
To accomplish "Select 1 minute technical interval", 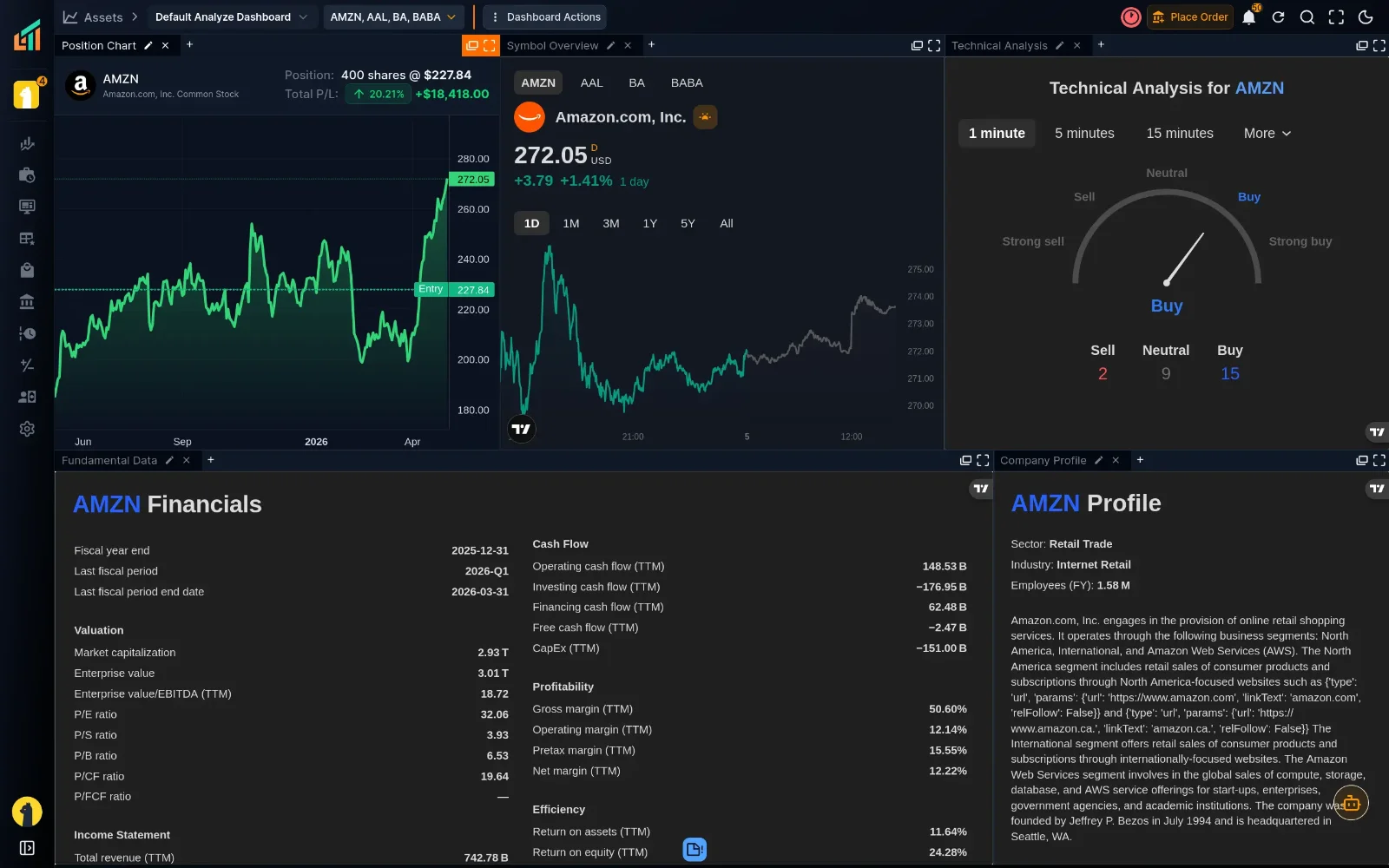I will click(x=997, y=133).
